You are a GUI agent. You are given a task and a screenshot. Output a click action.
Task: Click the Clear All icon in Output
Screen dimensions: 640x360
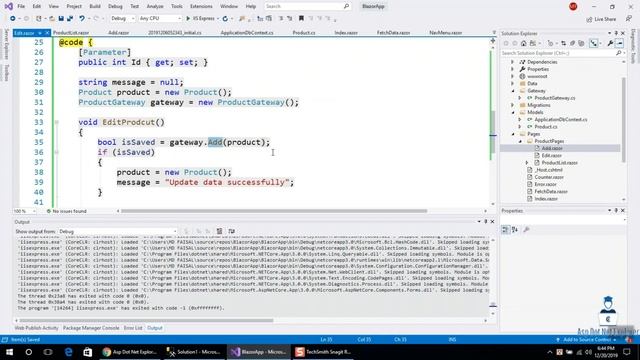click(220, 231)
